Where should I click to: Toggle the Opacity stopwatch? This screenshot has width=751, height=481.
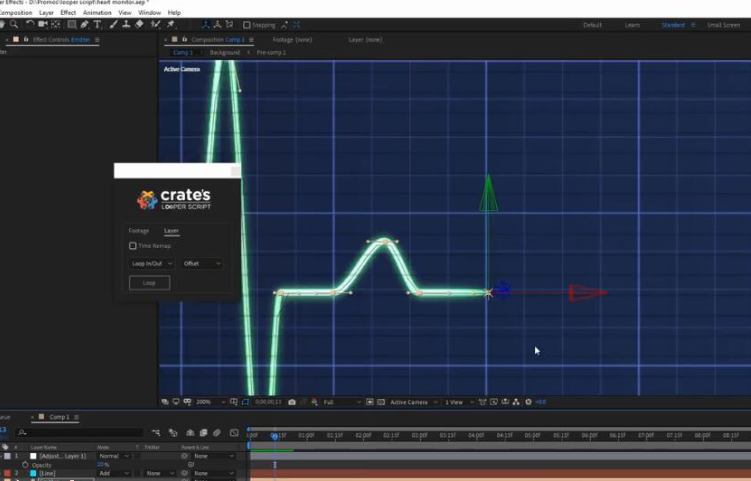[24, 464]
